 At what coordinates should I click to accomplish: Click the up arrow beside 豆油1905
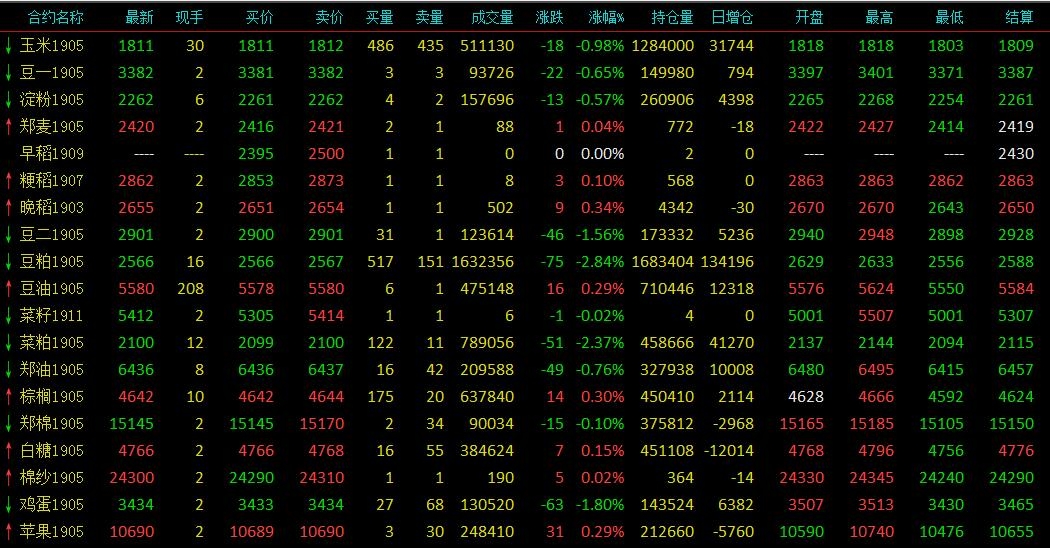9,289
